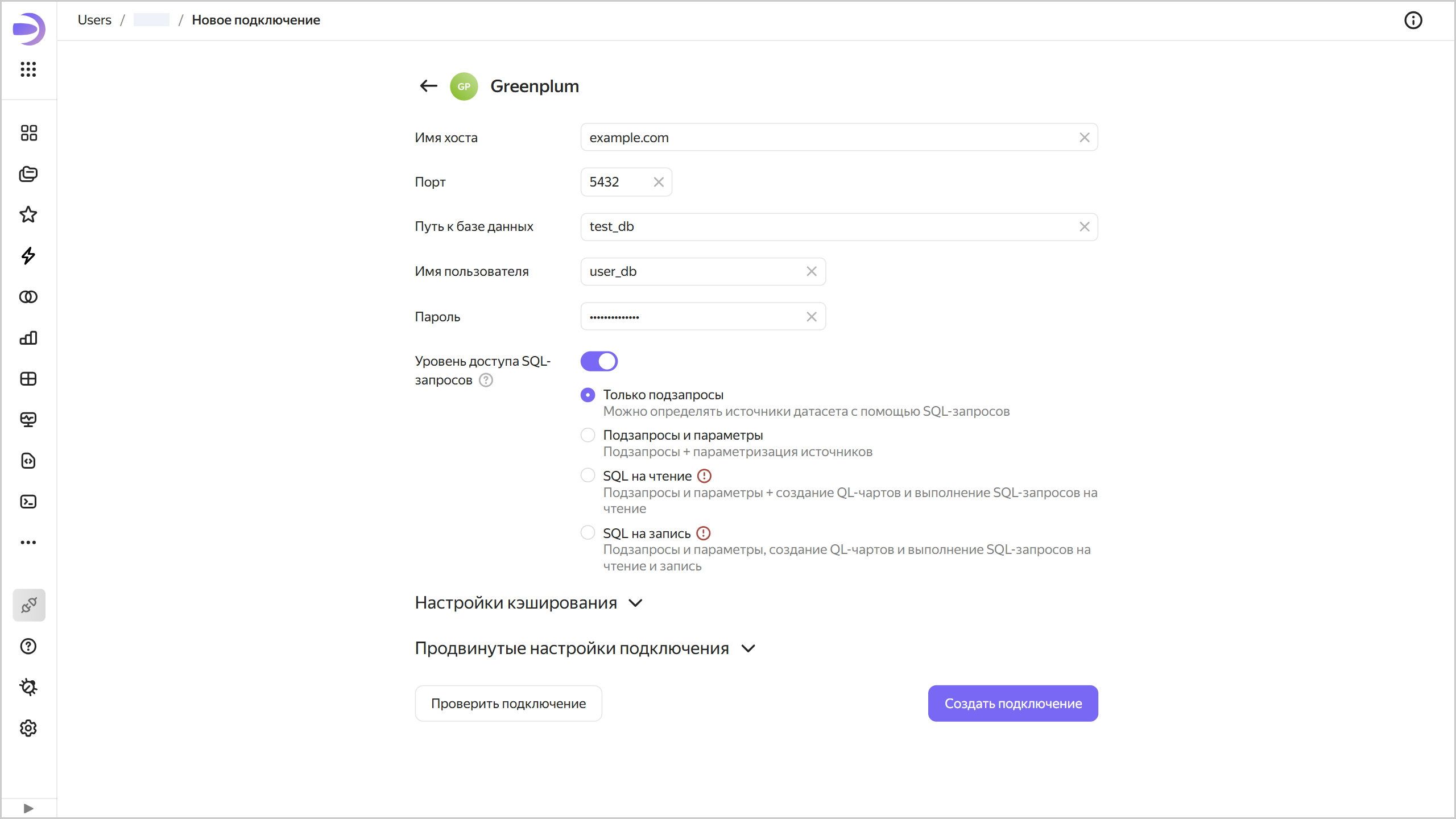Open the monitor-with-pulse icon in sidebar

(28, 420)
